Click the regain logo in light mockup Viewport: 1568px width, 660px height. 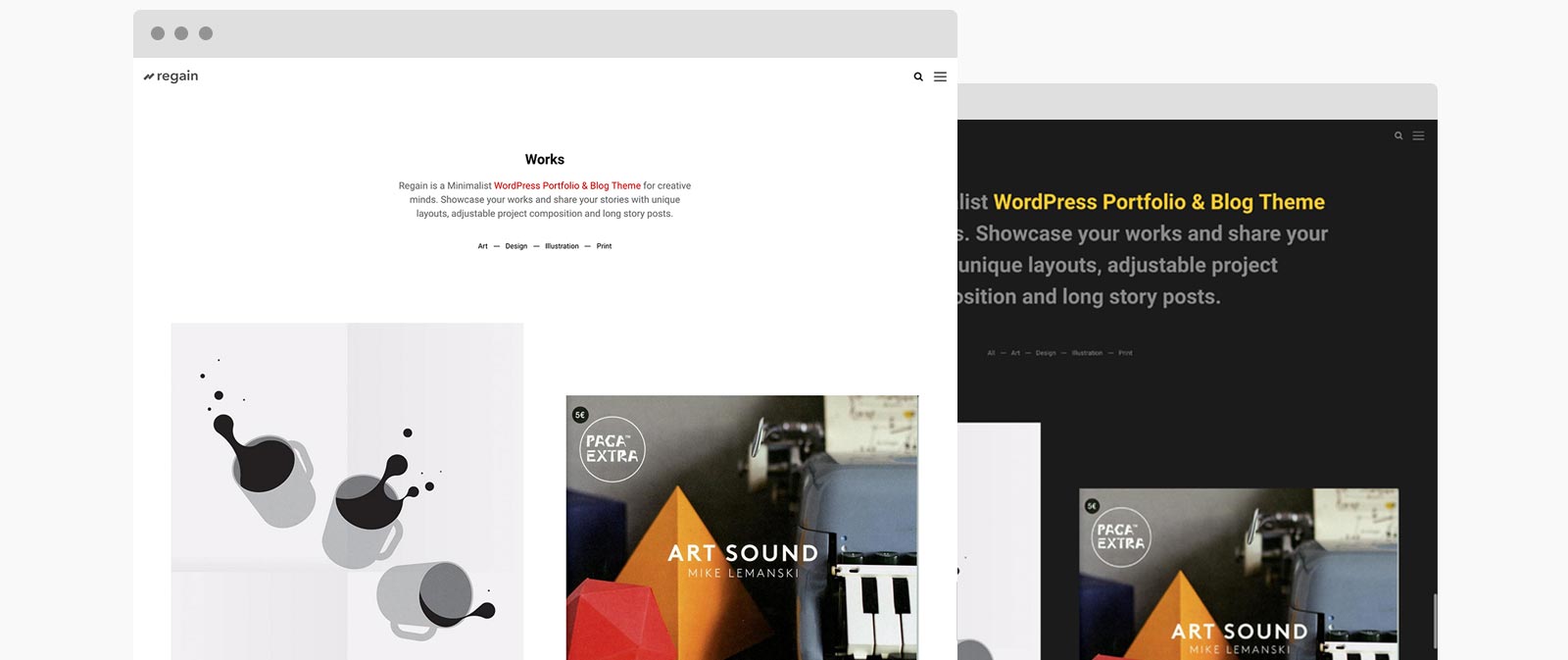pos(171,76)
